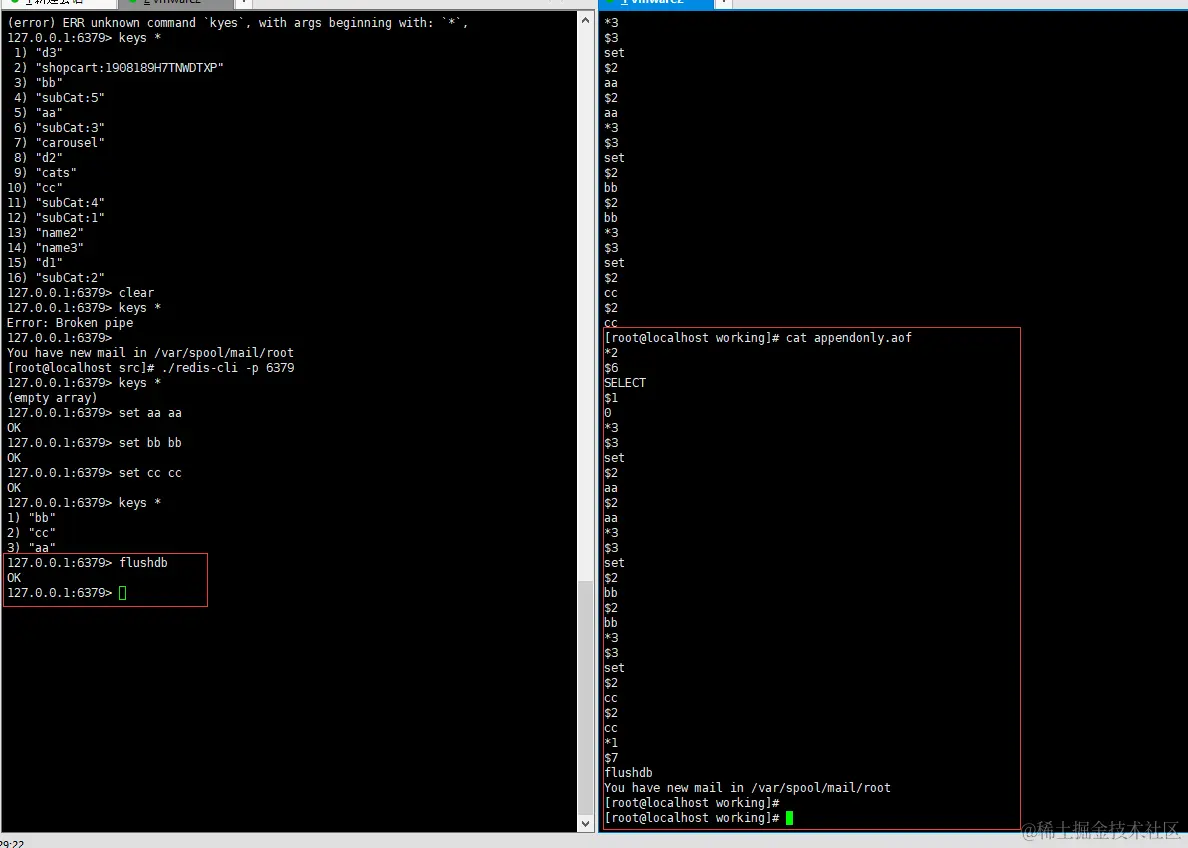Click the 15) "d1" key entry

(35, 263)
